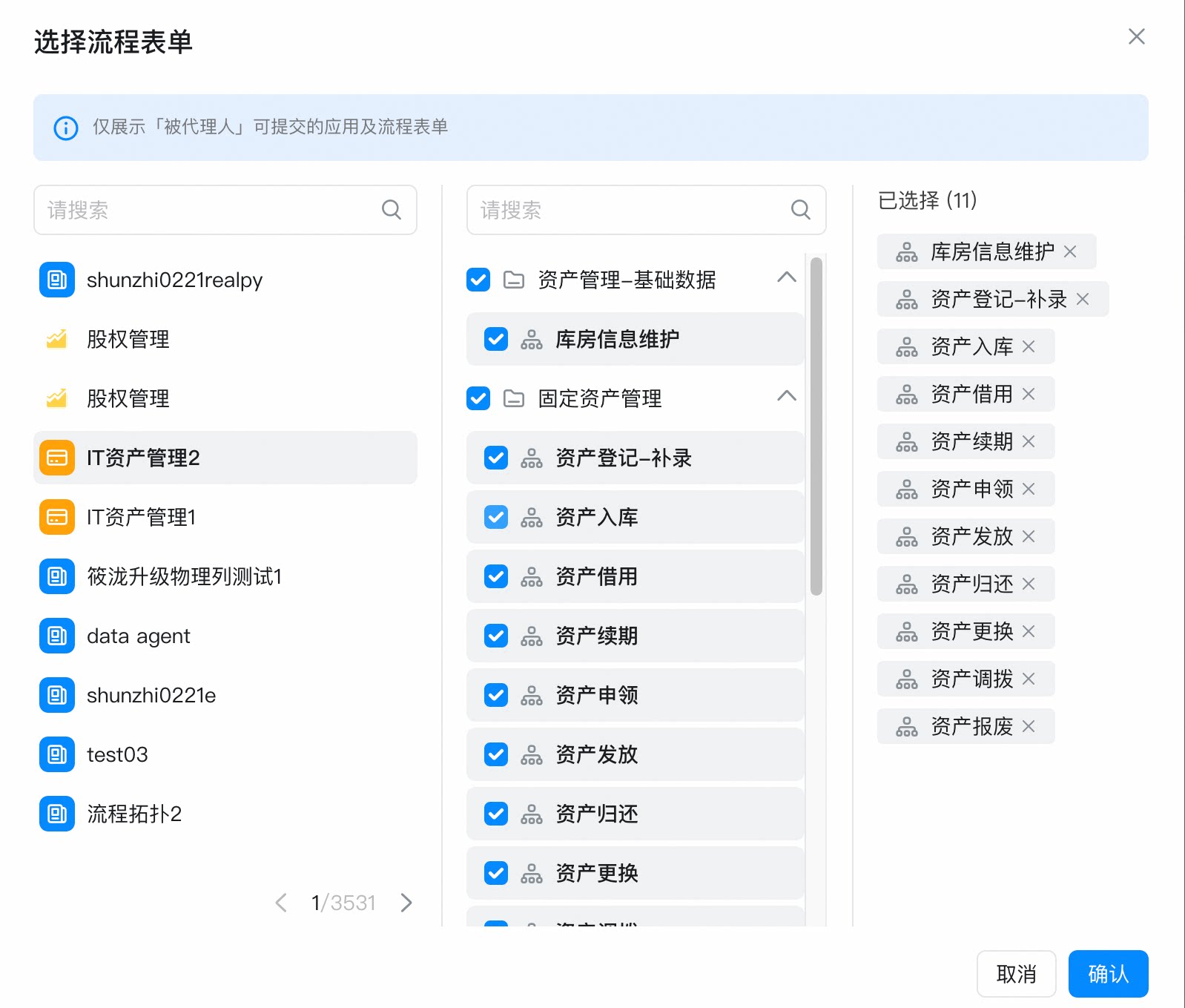Uncheck the 资产管理-基础数据 folder checkbox

pyautogui.click(x=478, y=280)
